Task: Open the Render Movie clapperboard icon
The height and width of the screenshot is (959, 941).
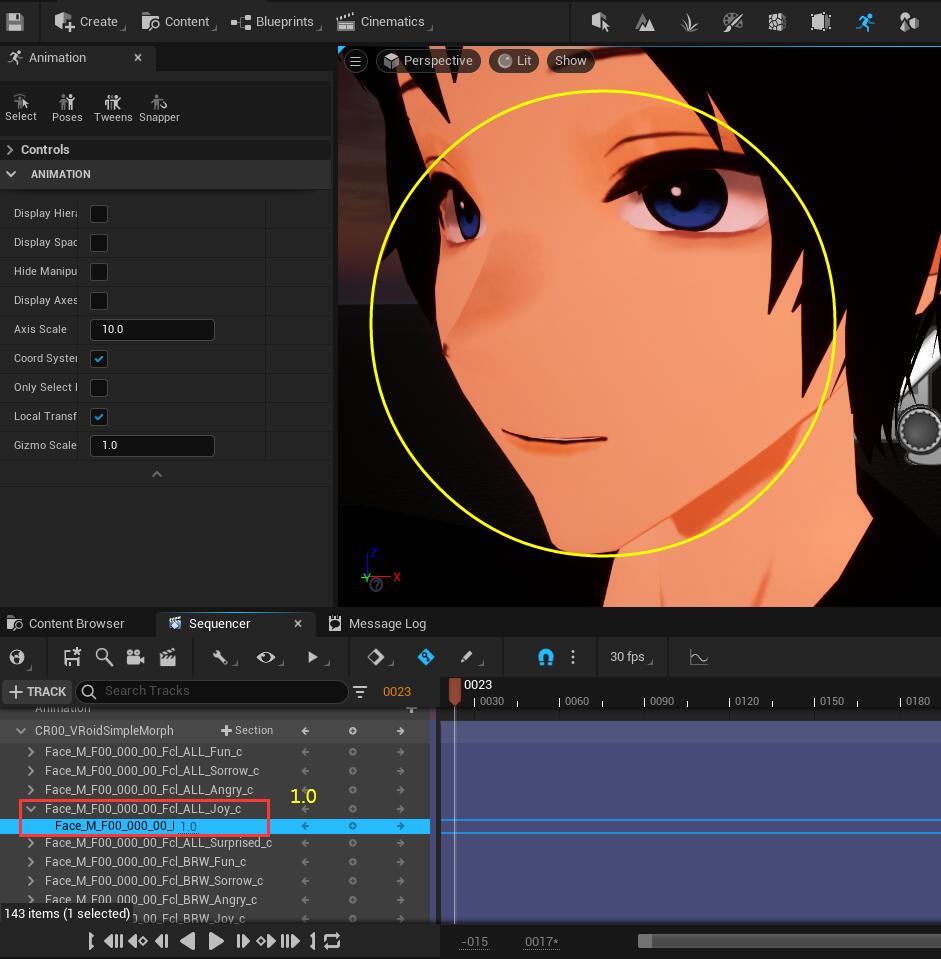Action: pyautogui.click(x=168, y=657)
